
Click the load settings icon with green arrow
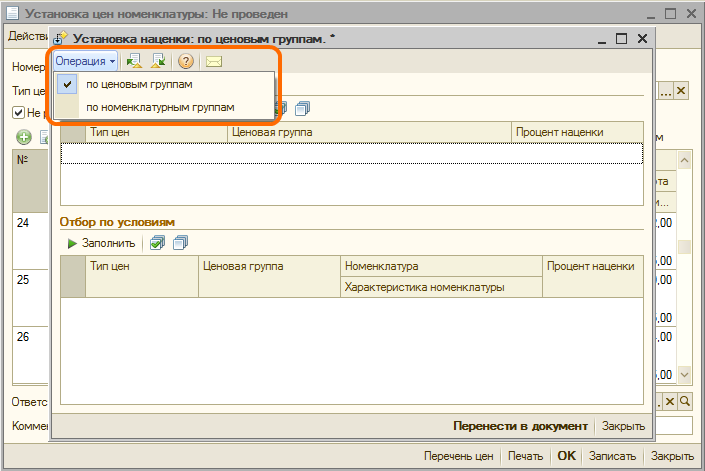coord(134,61)
